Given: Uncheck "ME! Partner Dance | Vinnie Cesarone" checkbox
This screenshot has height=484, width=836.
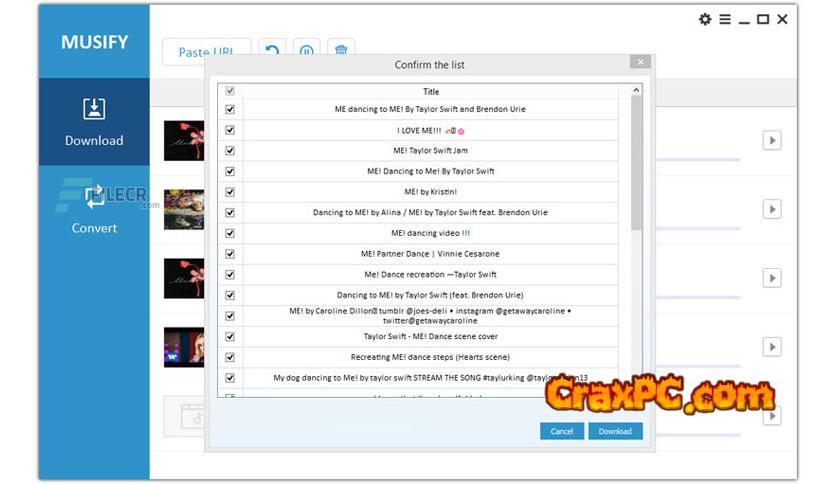Looking at the screenshot, I should coord(230,254).
